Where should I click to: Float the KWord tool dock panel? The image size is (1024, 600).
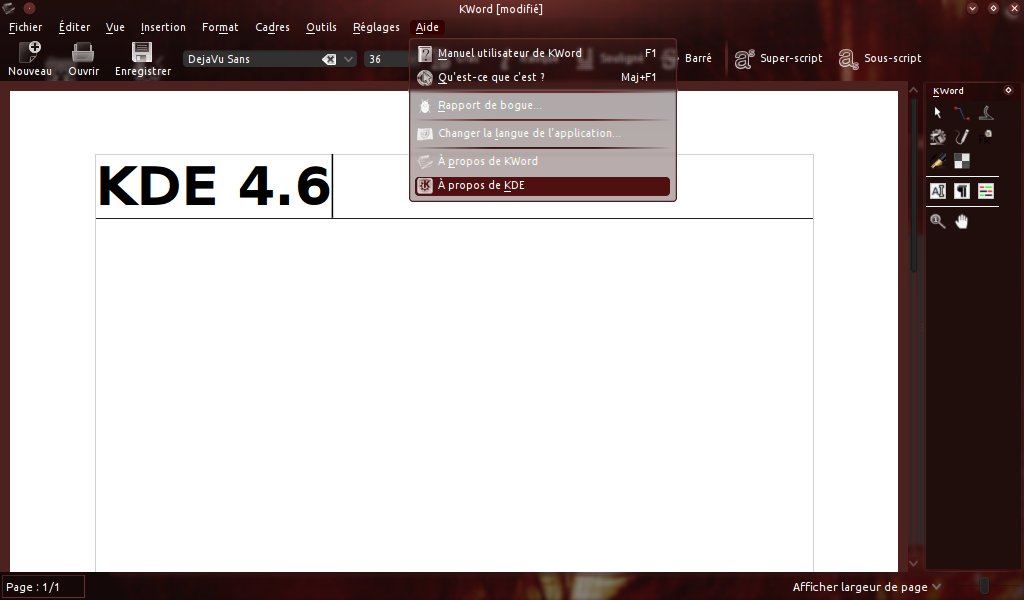[1008, 90]
